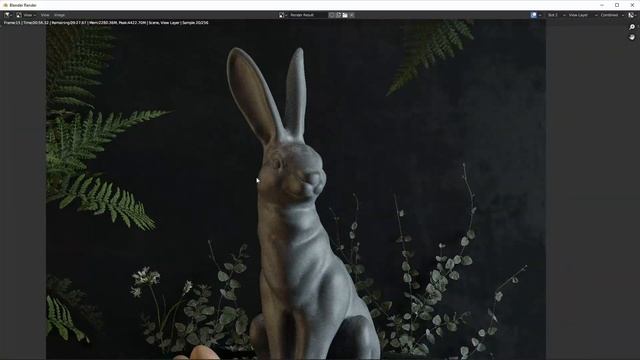Click the image browse icon beside Render Result

click(x=282, y=15)
